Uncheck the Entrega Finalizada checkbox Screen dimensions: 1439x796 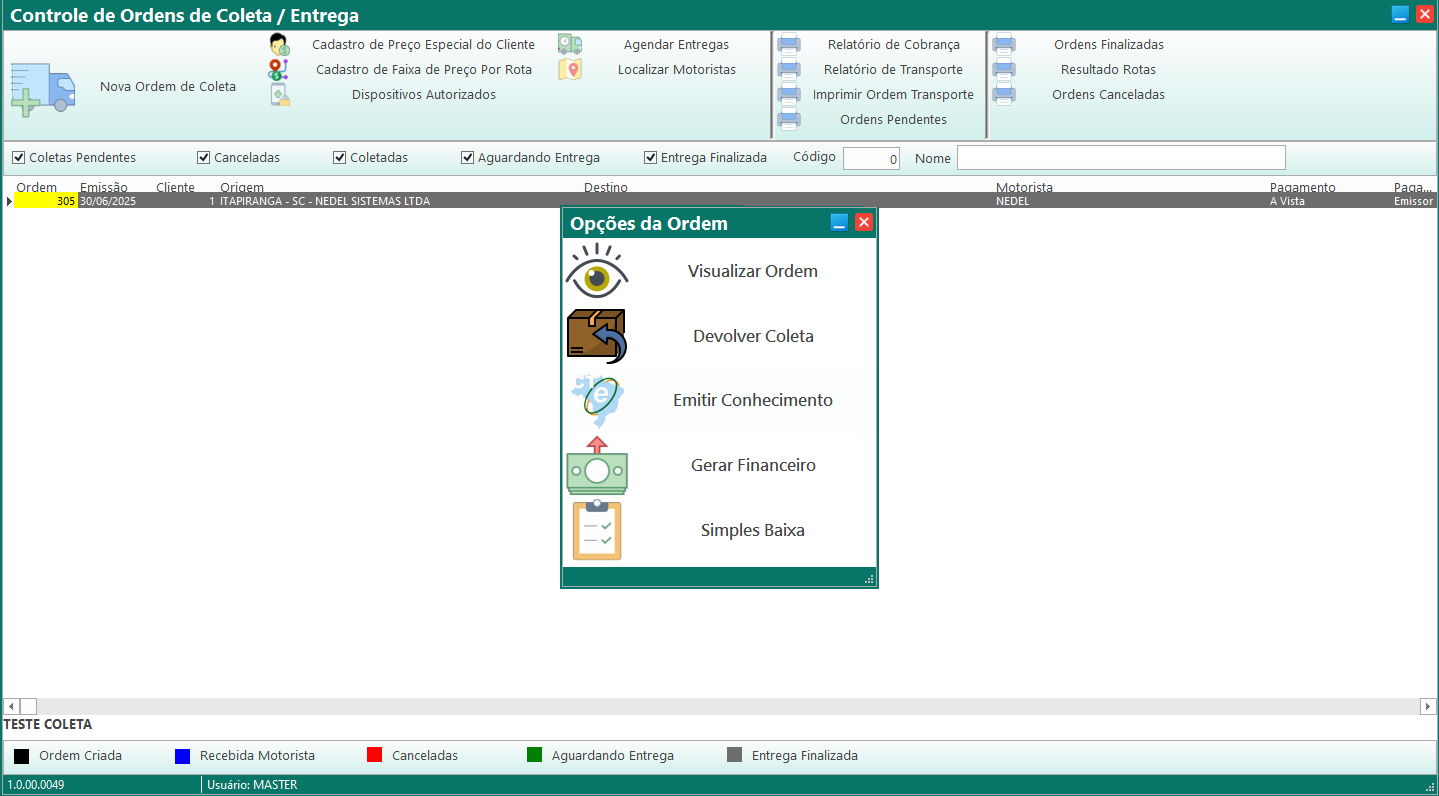(x=650, y=158)
